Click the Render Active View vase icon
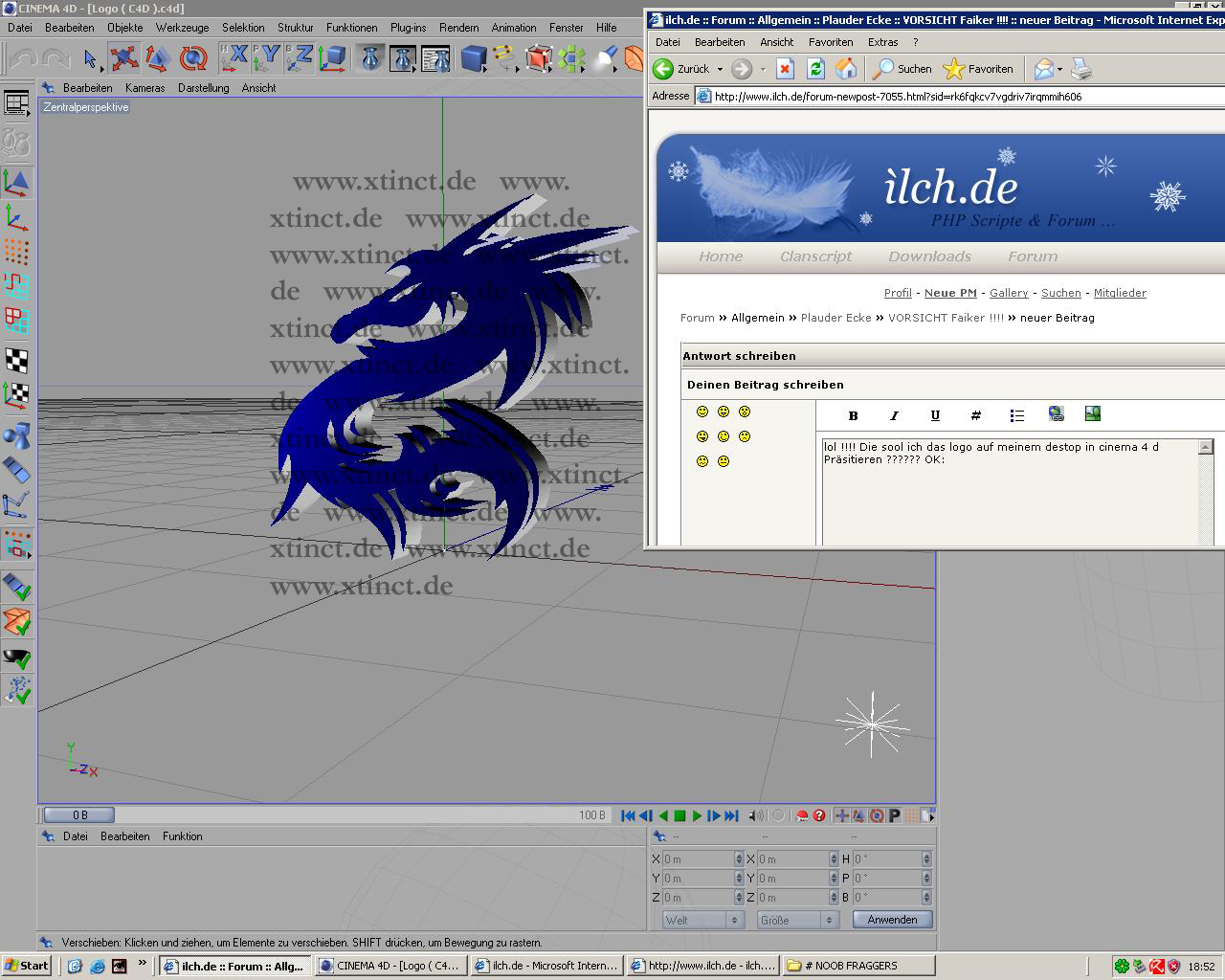The width and height of the screenshot is (1225, 980). pos(369,59)
